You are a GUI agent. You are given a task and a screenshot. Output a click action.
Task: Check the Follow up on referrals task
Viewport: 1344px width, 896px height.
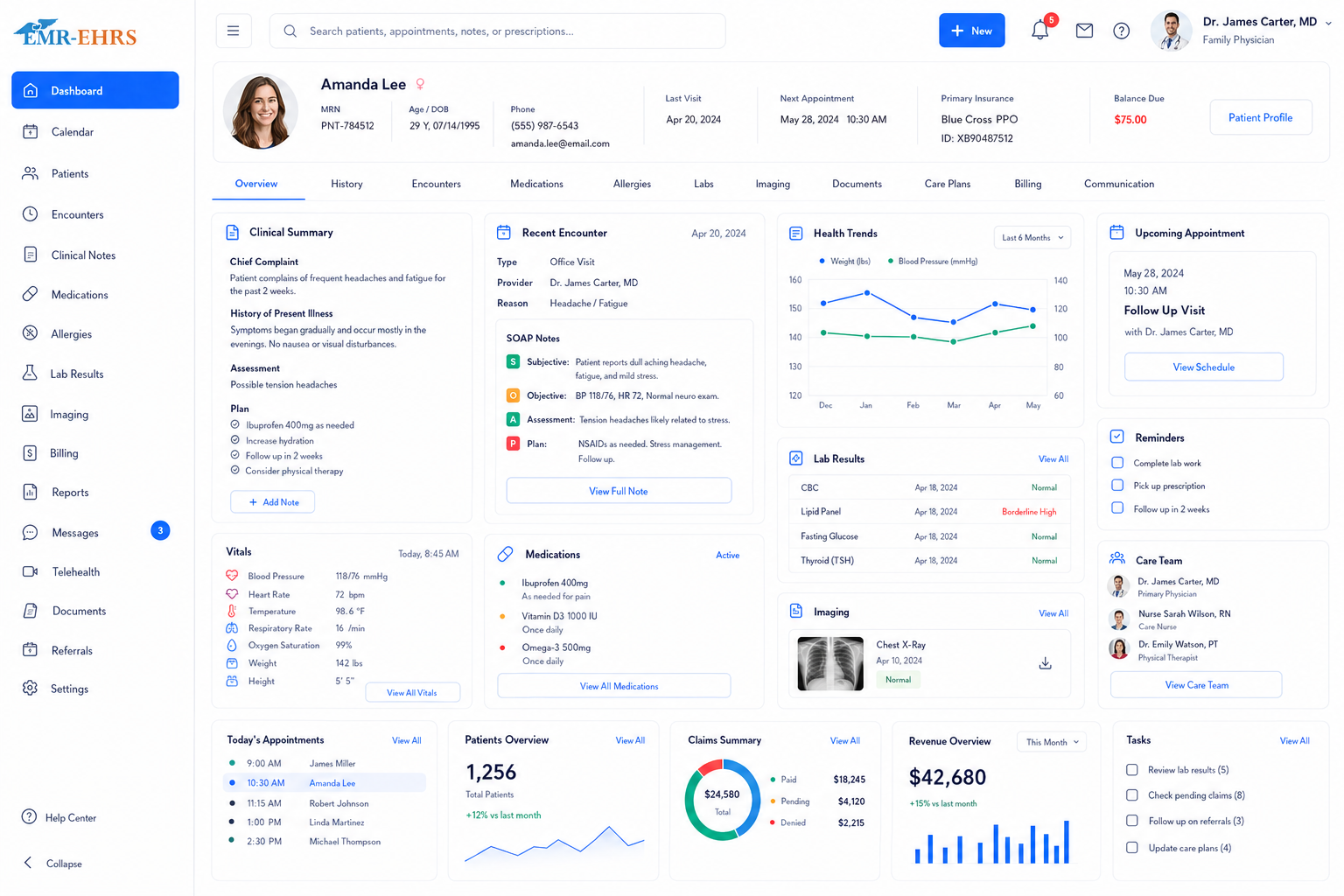1131,821
